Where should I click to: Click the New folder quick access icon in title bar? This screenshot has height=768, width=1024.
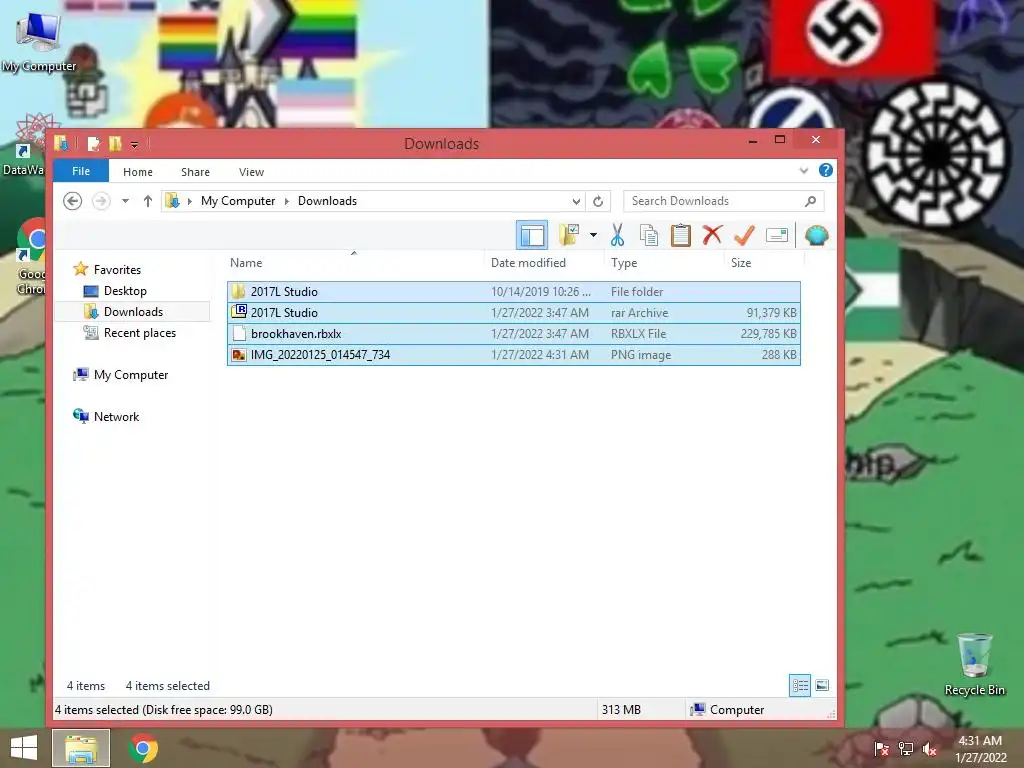pyautogui.click(x=115, y=144)
